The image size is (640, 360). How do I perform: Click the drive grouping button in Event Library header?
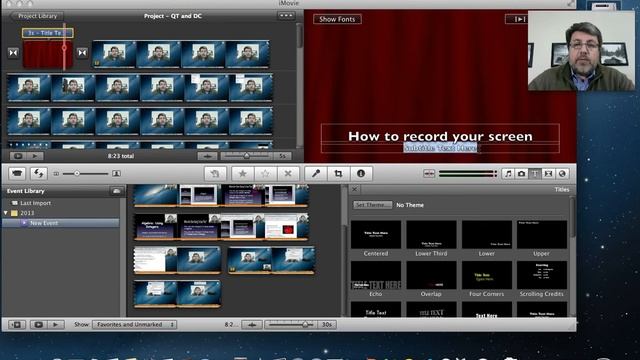click(116, 191)
